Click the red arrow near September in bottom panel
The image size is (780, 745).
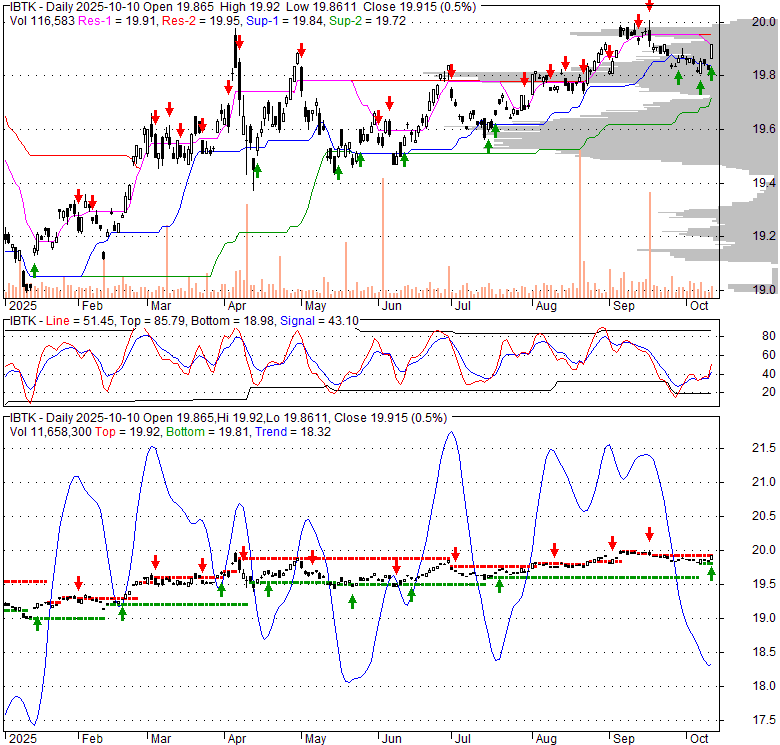pyautogui.click(x=649, y=534)
